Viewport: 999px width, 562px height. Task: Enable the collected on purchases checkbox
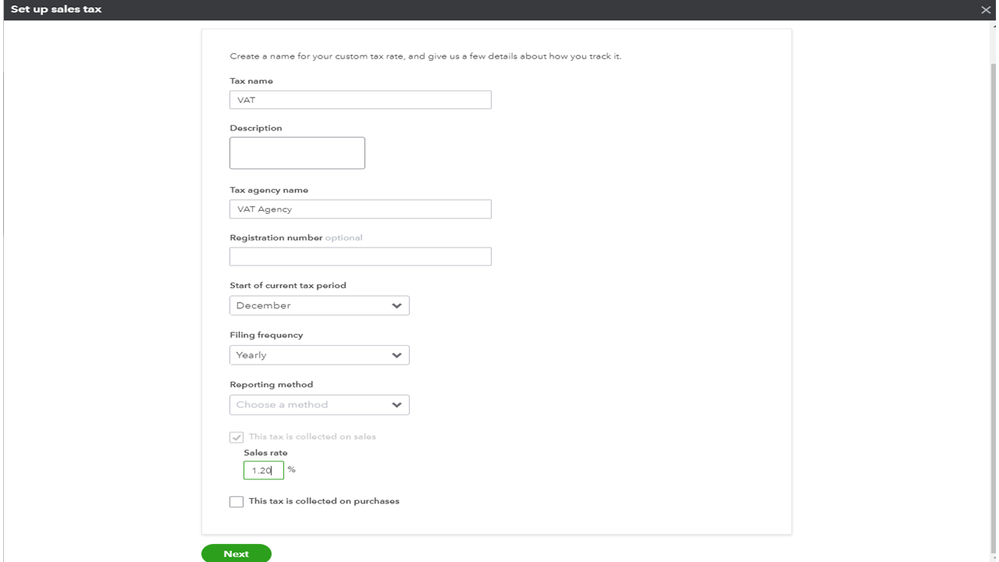237,502
